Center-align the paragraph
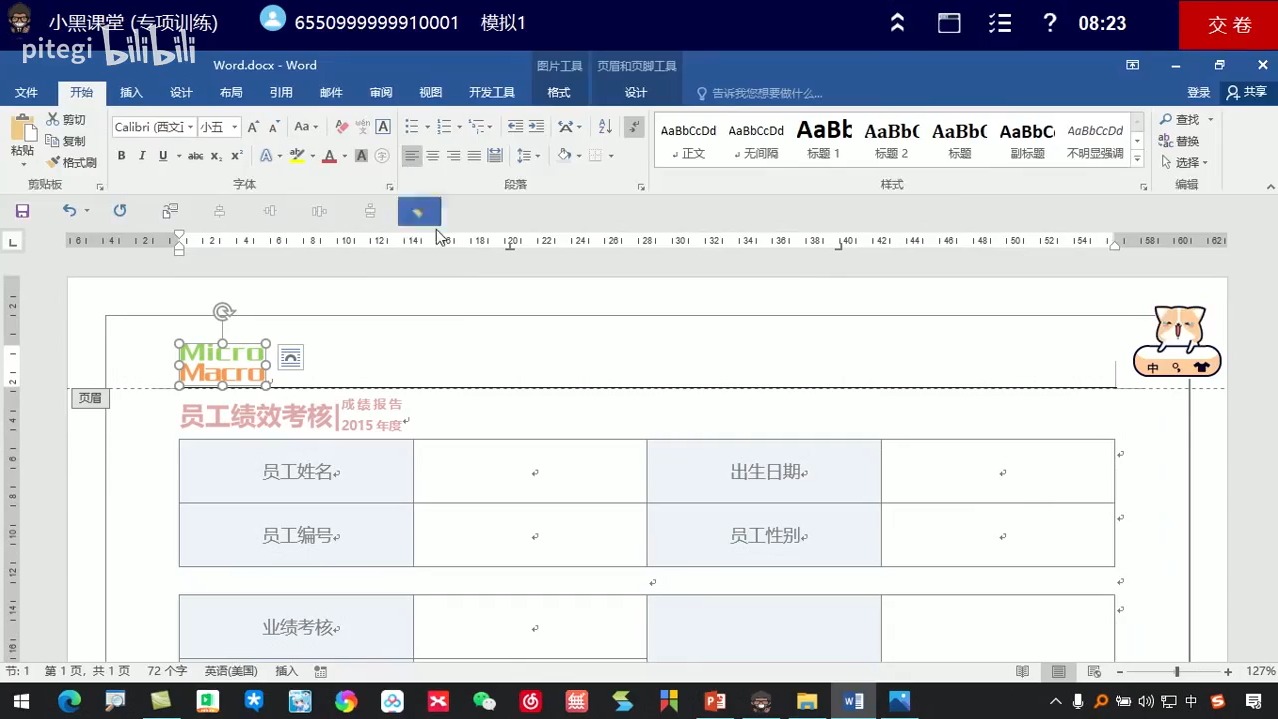The width and height of the screenshot is (1278, 719). (x=433, y=156)
